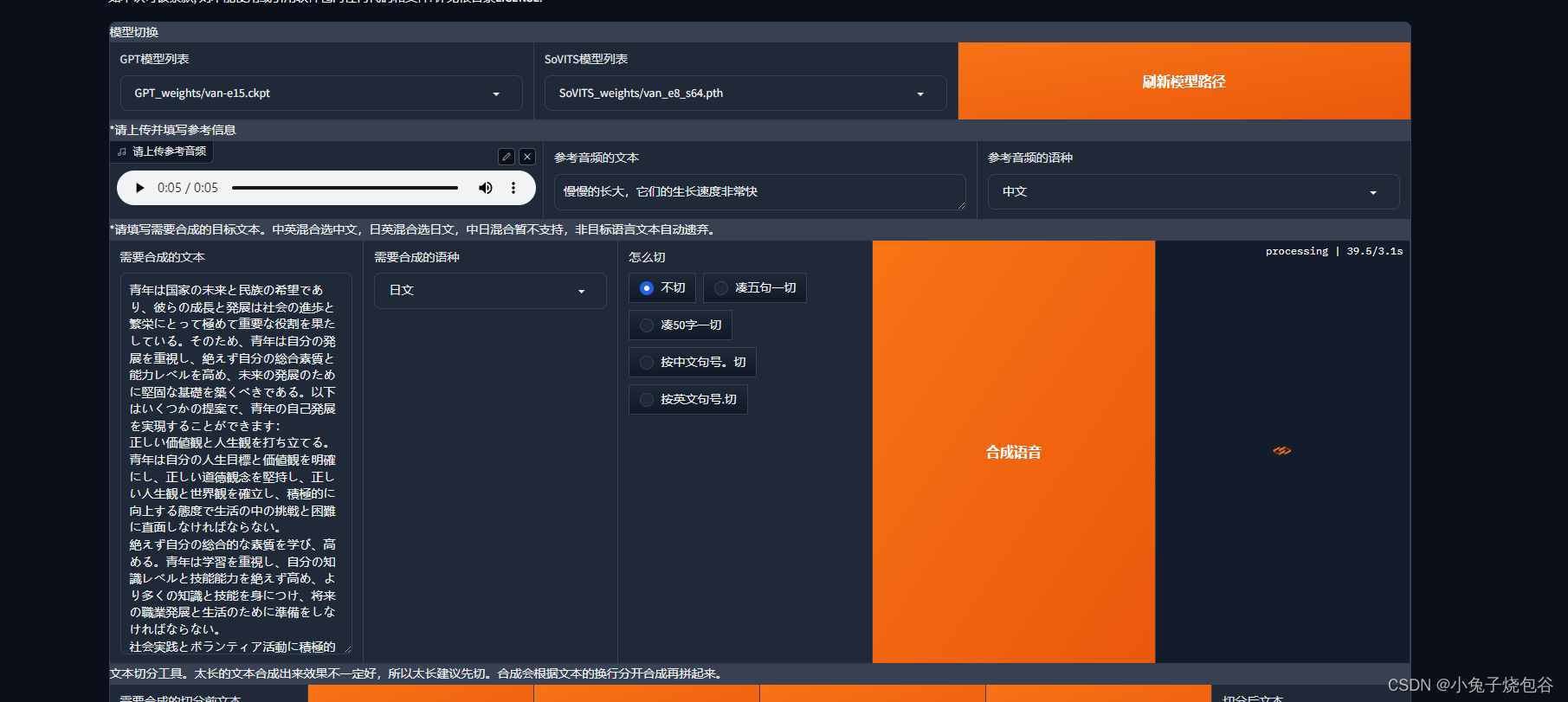Select the 凑五句一切 radio option
Viewport: 1568px width, 702px height.
click(x=755, y=287)
